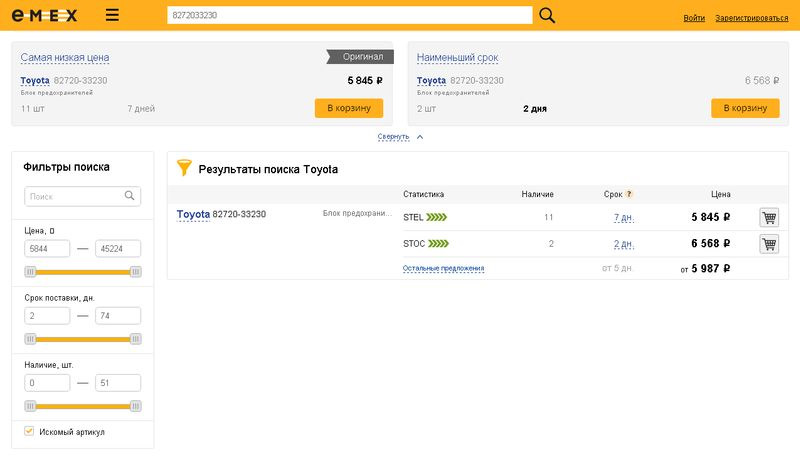The width and height of the screenshot is (800, 460).
Task: Click the Статистика column header
Action: (423, 194)
